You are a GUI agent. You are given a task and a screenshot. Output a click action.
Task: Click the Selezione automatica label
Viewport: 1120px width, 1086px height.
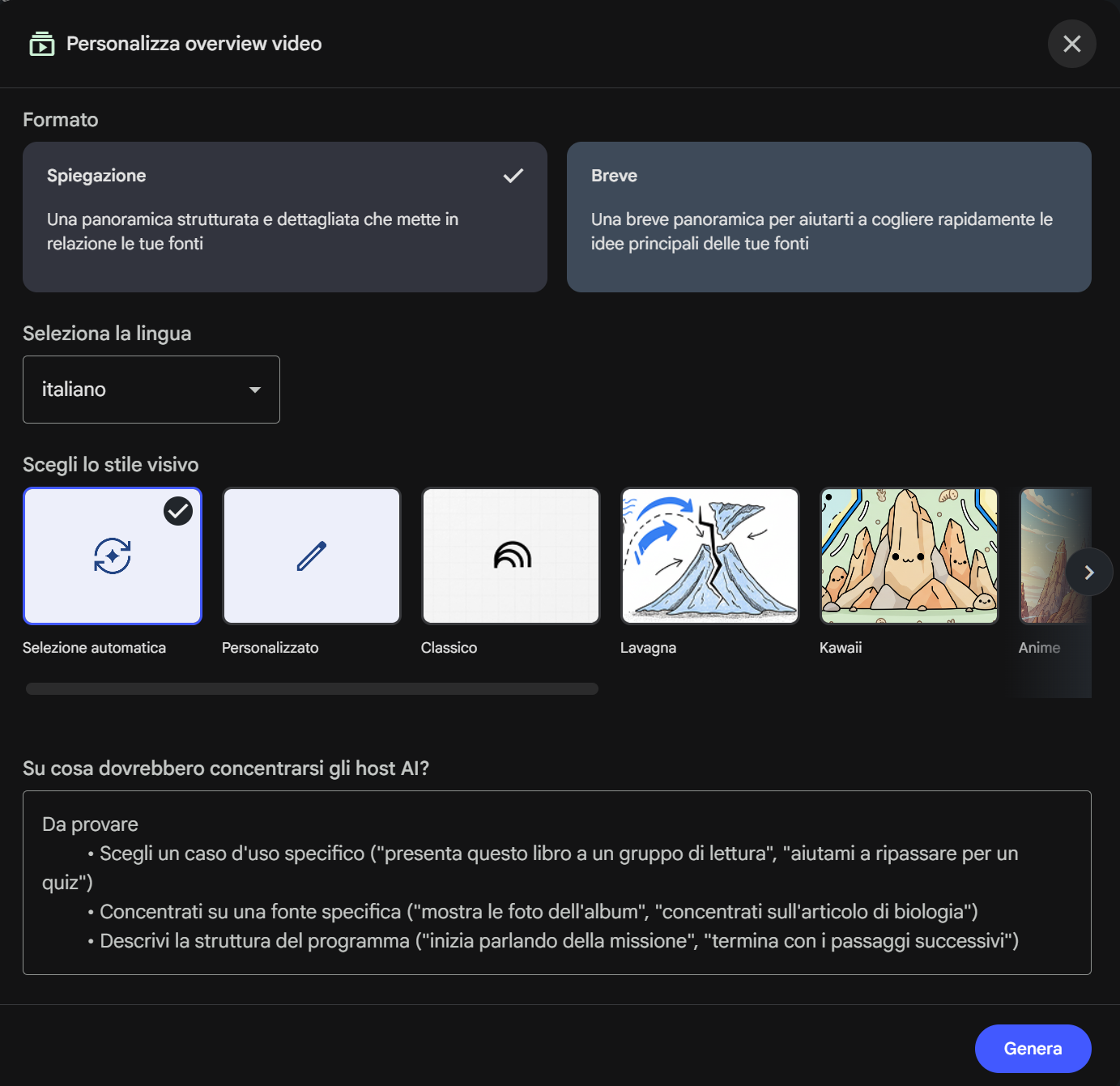coord(94,648)
